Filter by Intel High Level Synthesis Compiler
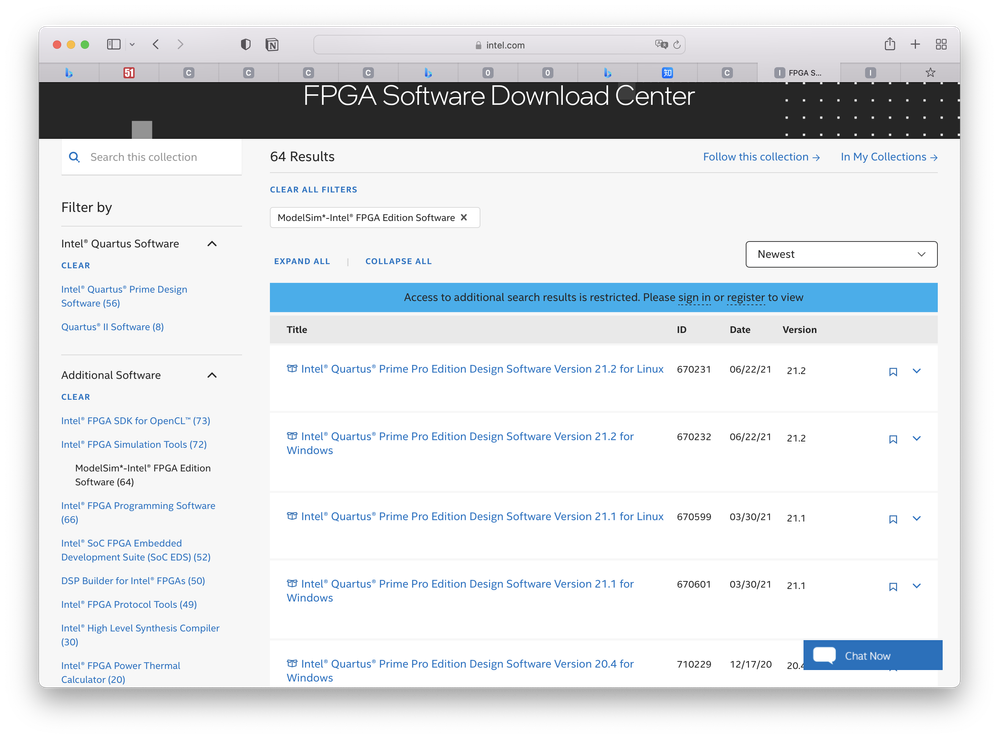The image size is (999, 739). tap(140, 635)
